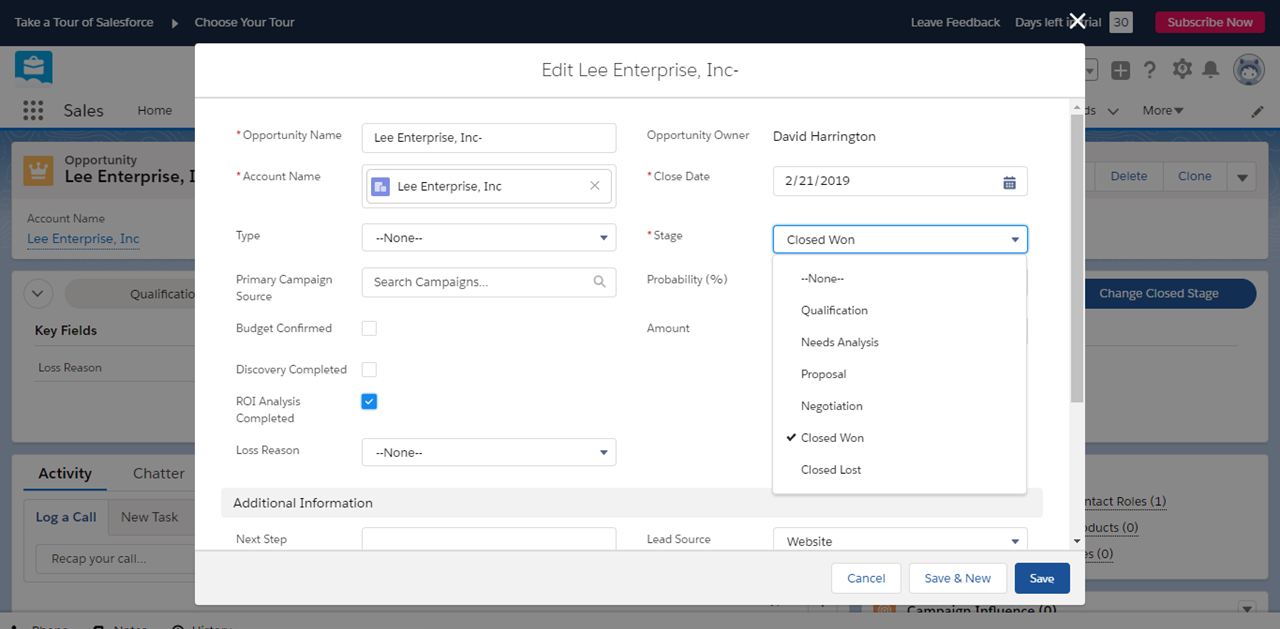Expand the Loss Reason dropdown
Screen dimensions: 1280x629
point(489,453)
